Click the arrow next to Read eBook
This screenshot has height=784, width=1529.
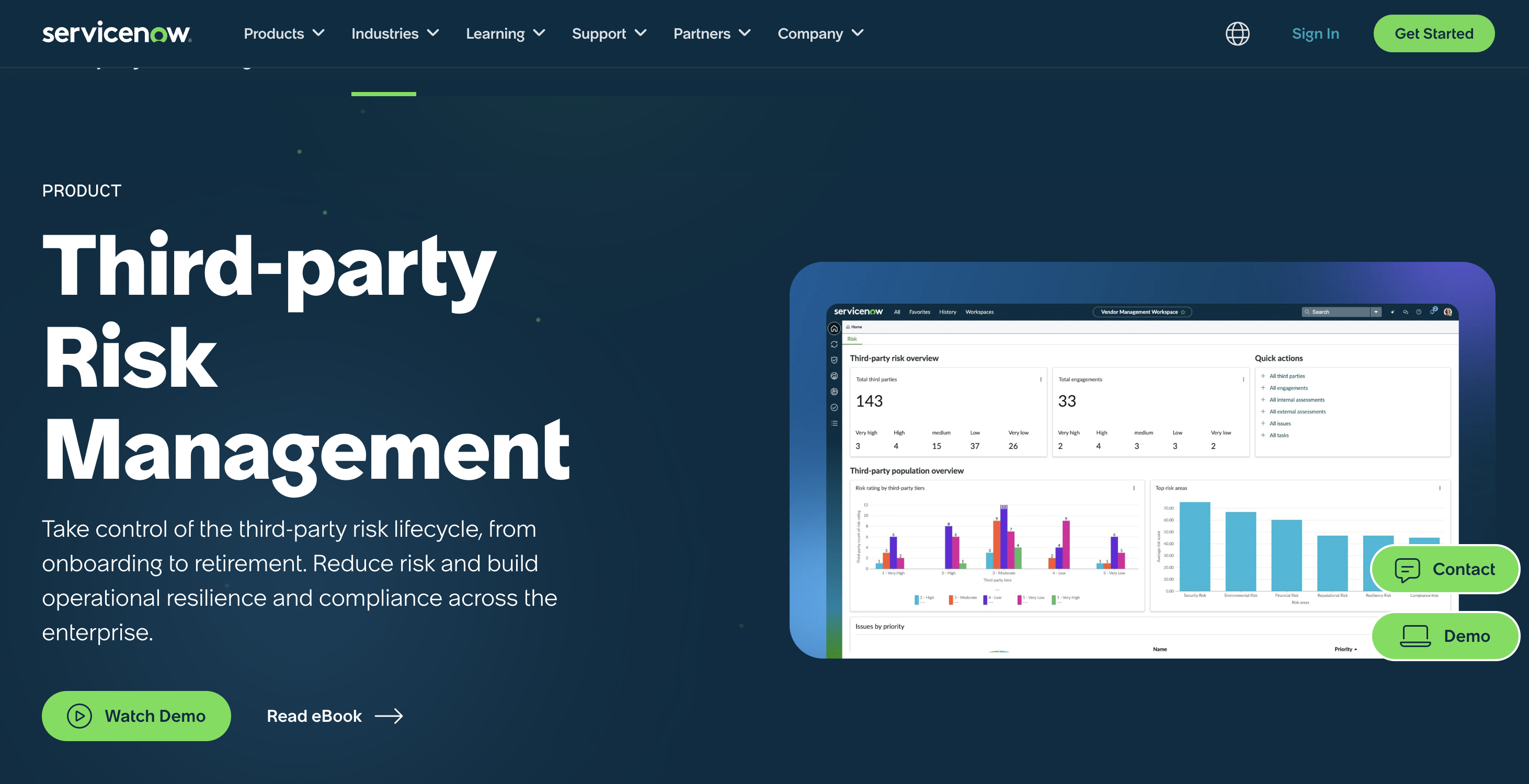click(x=389, y=717)
